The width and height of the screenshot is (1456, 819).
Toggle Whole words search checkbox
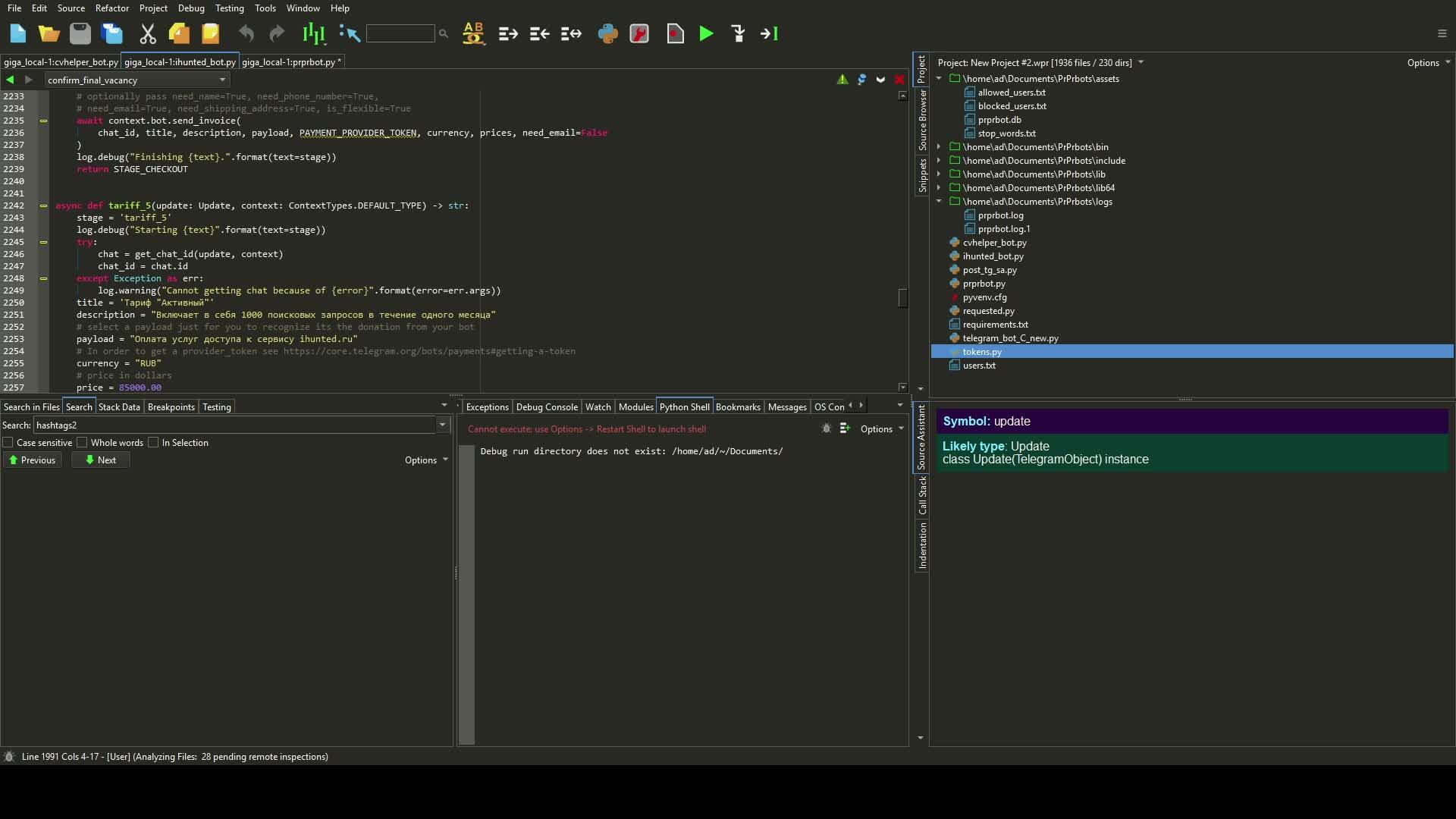(x=83, y=442)
